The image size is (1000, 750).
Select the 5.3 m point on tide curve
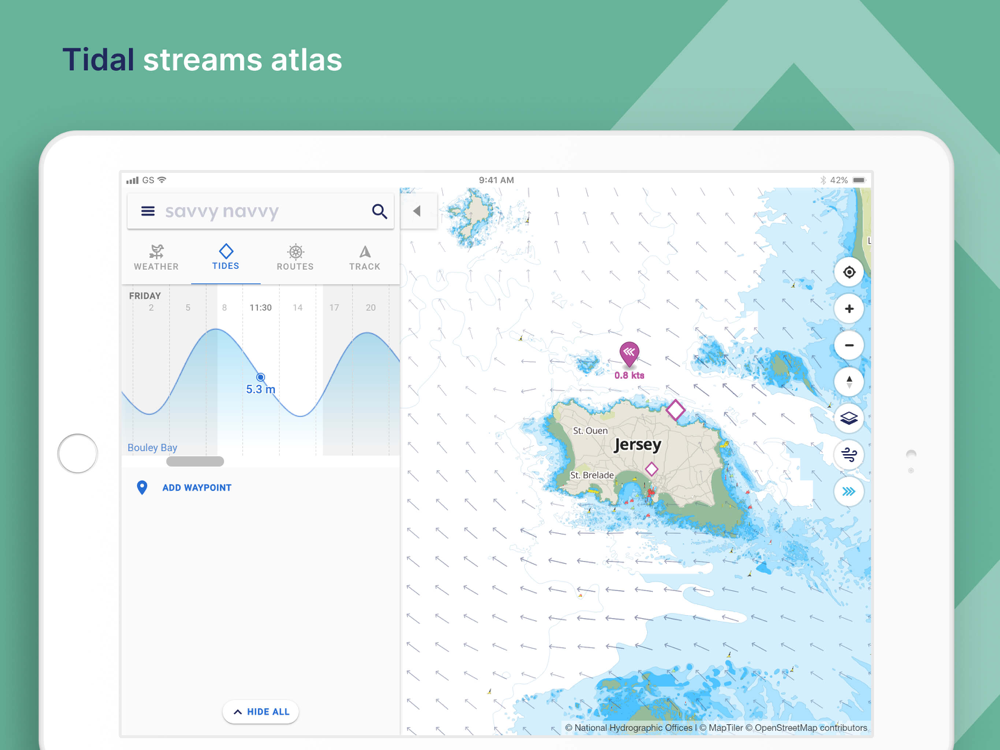coord(260,378)
